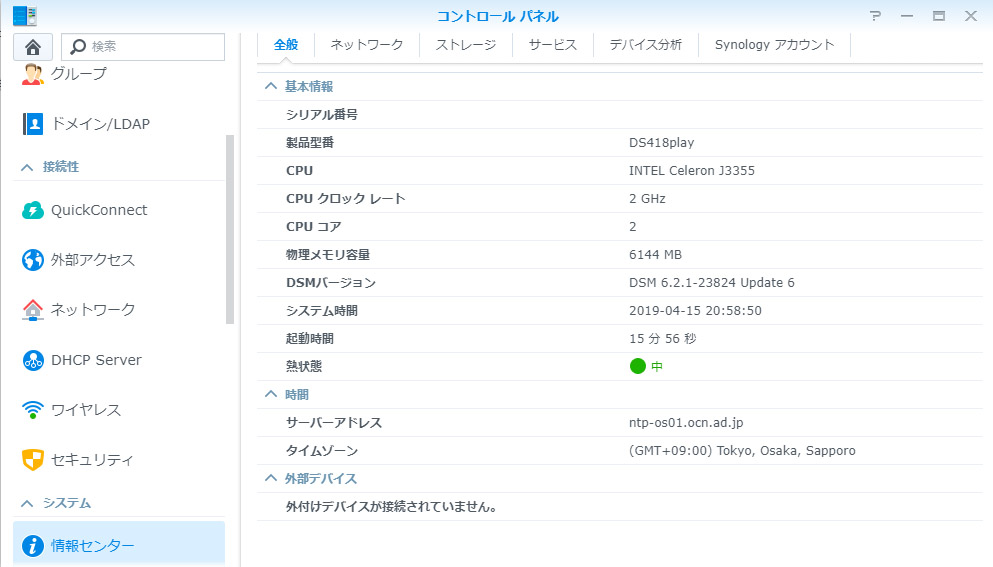Click the 6144 MB memory value

[x=655, y=255]
